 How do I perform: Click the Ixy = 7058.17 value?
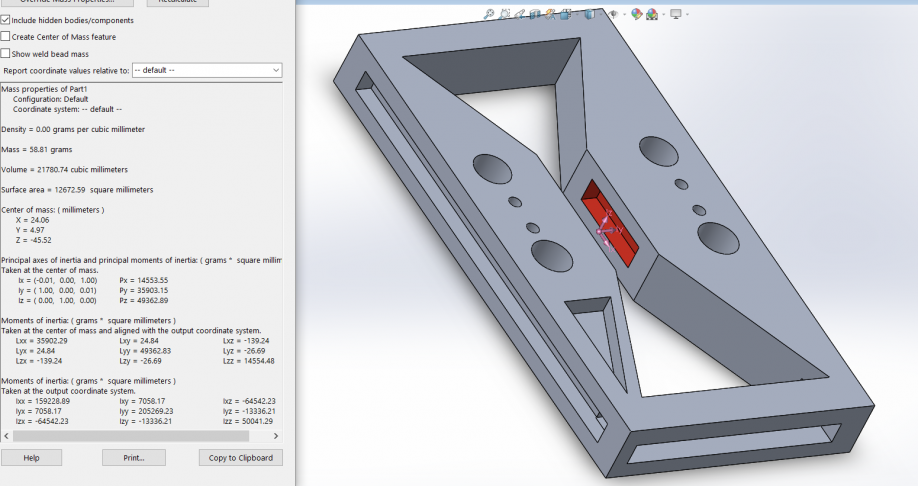click(142, 401)
